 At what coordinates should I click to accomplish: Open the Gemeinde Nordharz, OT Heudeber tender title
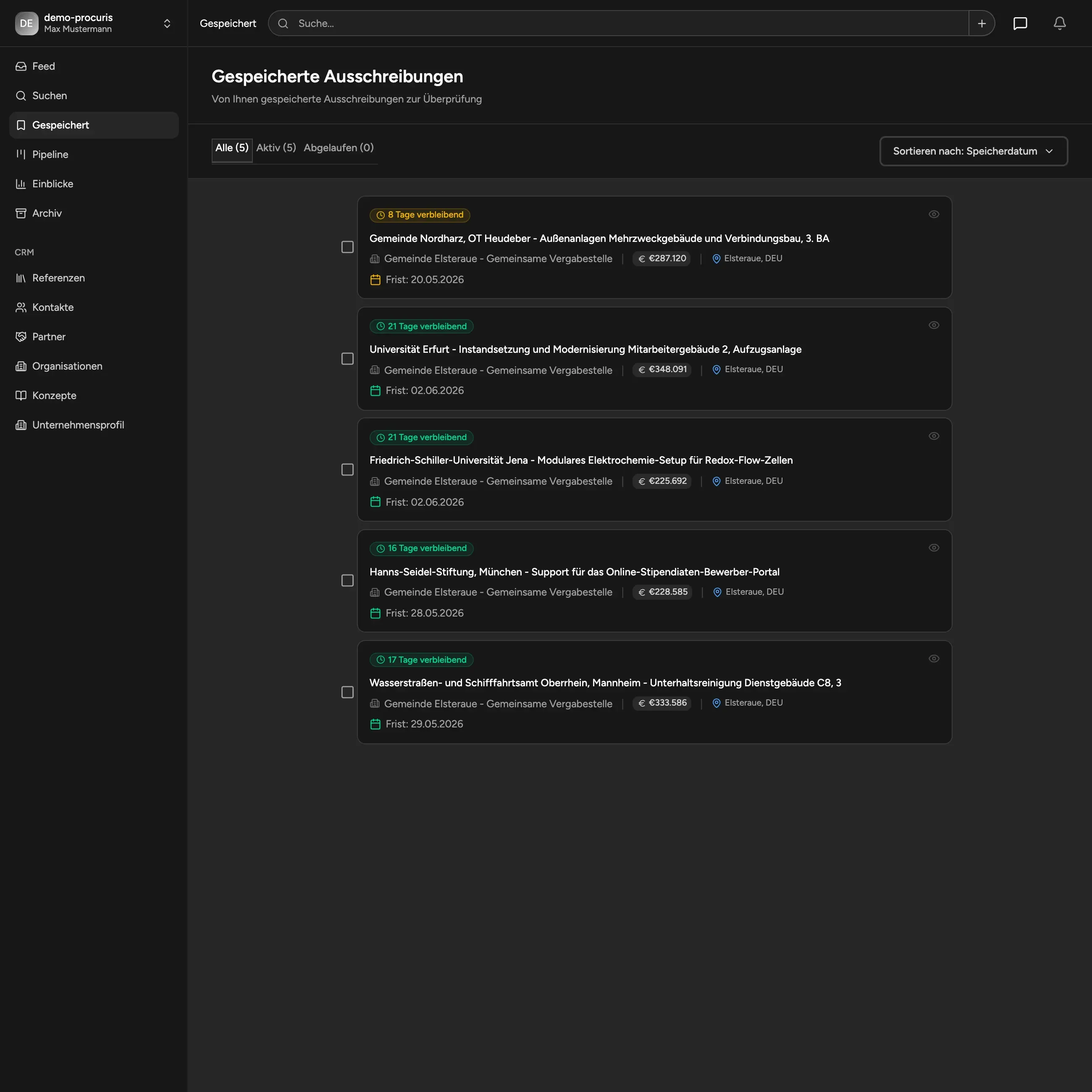(599, 239)
